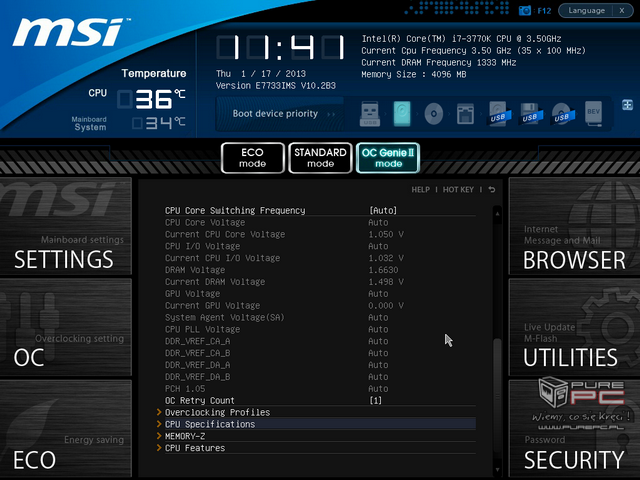Click the date Thu 1 / 17 / 2013
640x480 pixels.
tap(261, 74)
